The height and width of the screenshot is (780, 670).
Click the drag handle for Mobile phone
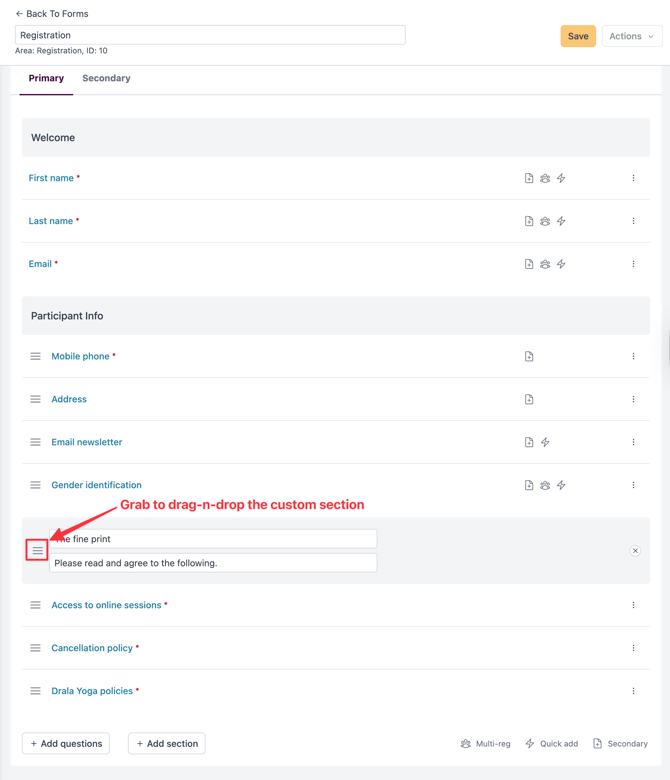(35, 356)
